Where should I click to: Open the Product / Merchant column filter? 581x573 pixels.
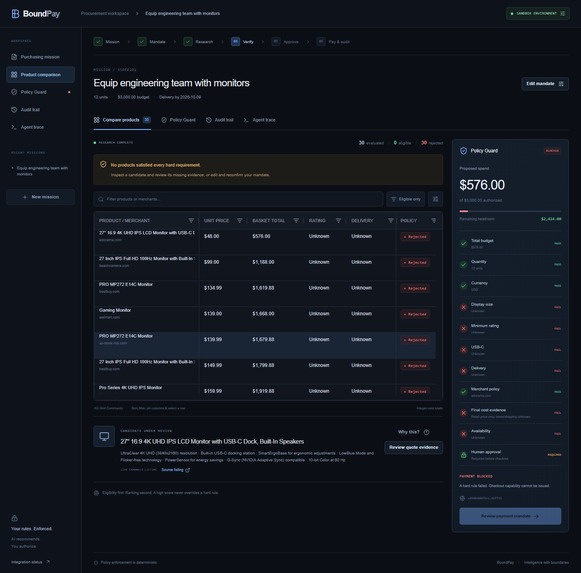click(x=191, y=221)
